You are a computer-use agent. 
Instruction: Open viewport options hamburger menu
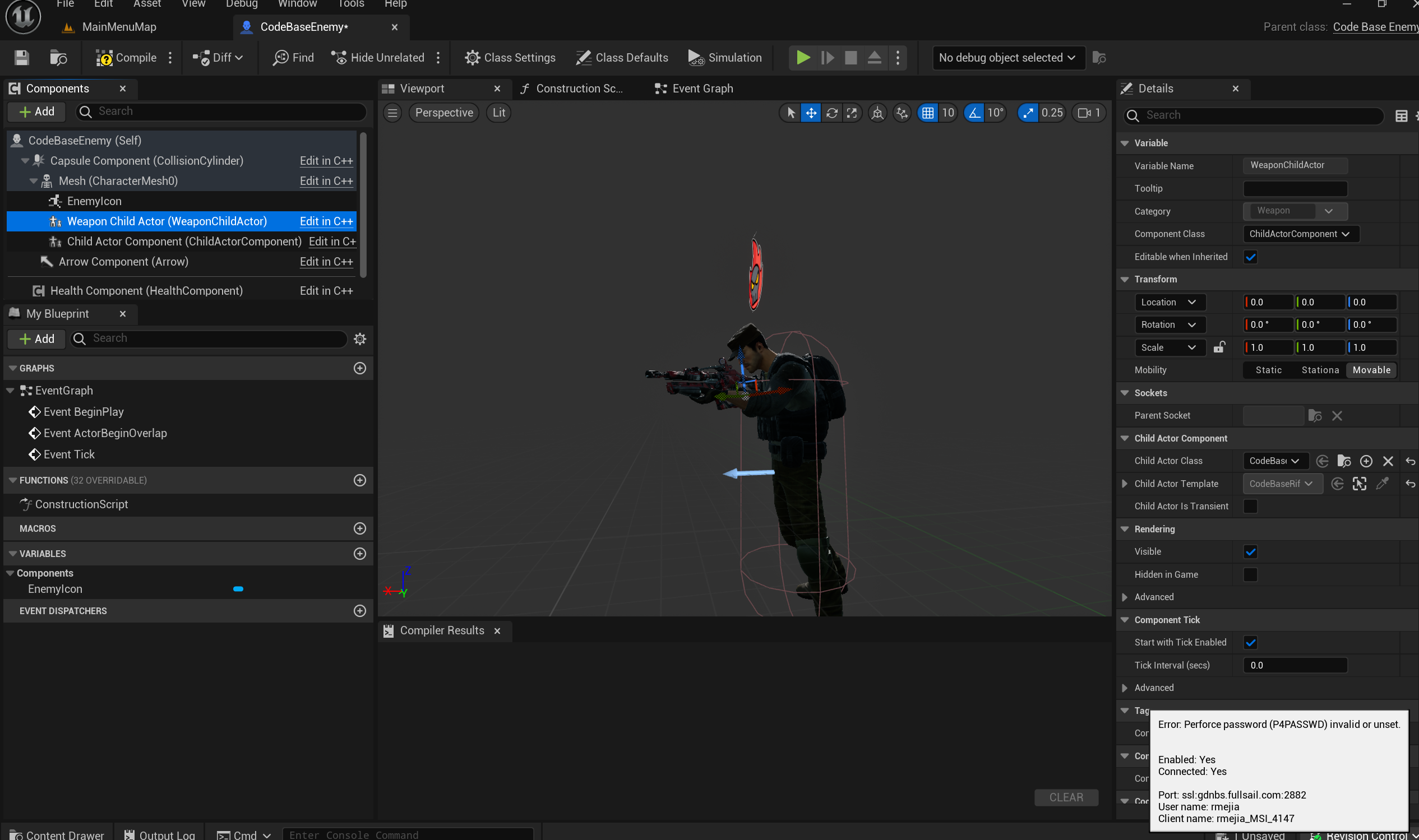[392, 113]
